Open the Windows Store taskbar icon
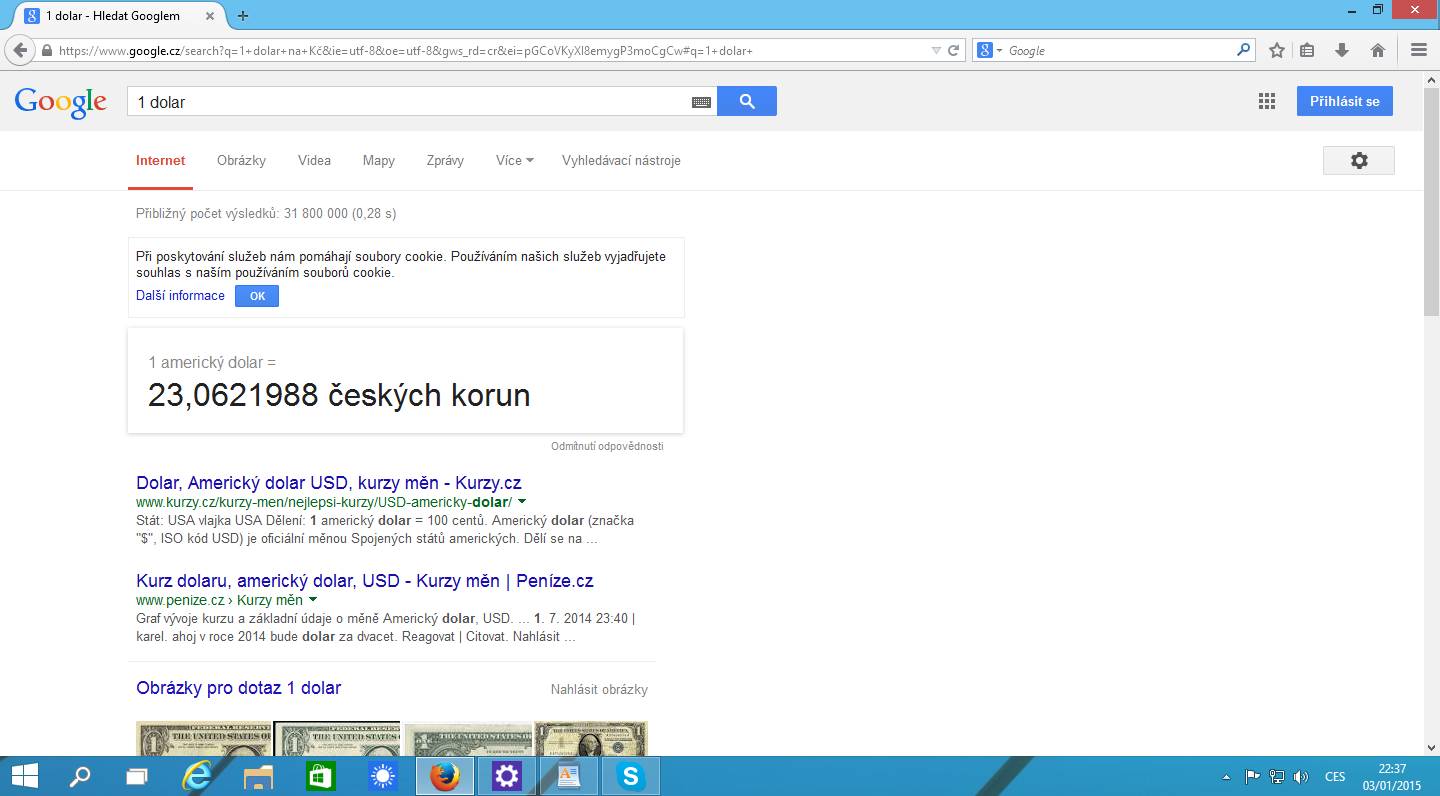1440x796 pixels. 320,776
